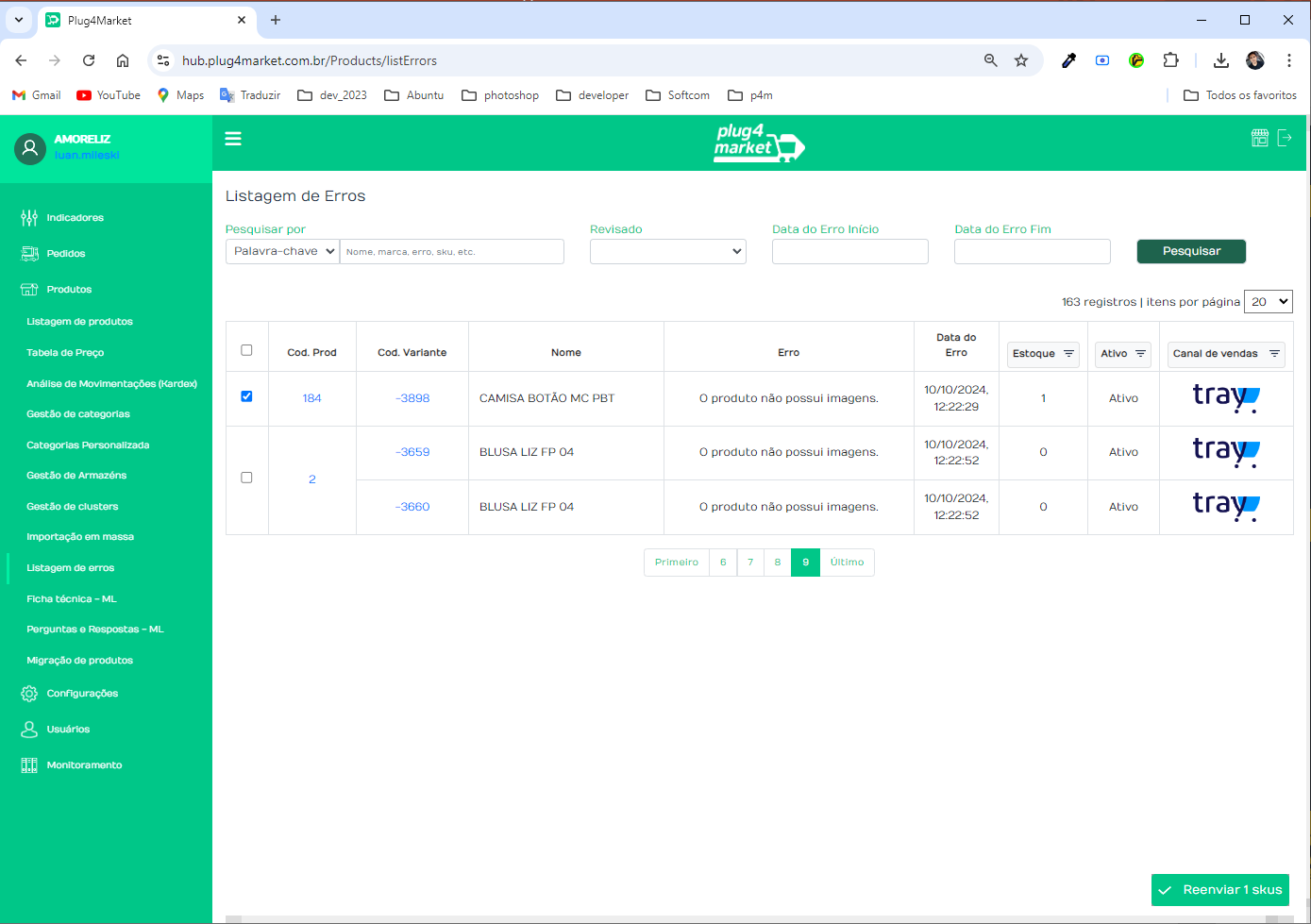The image size is (1311, 924).
Task: Click the Data do Erro Início field
Action: pos(849,252)
